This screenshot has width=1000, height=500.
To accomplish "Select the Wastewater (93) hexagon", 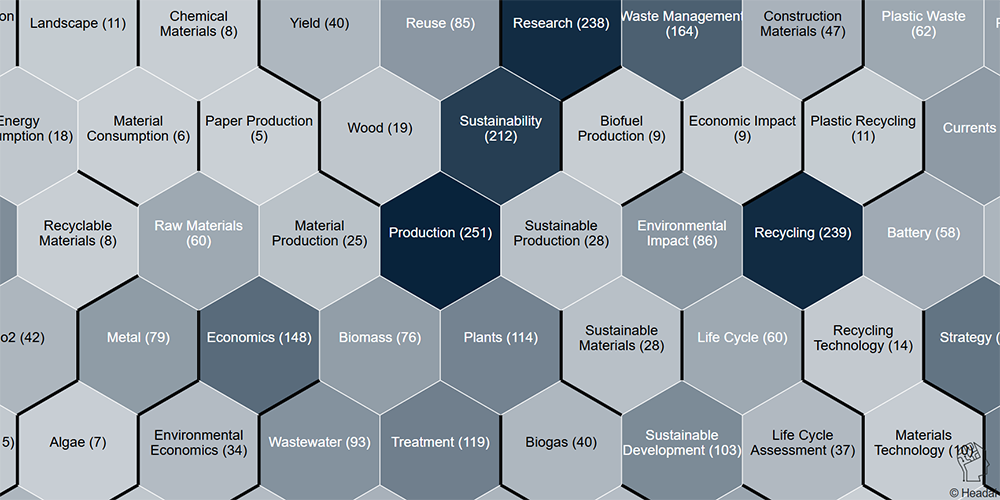I will tap(319, 443).
